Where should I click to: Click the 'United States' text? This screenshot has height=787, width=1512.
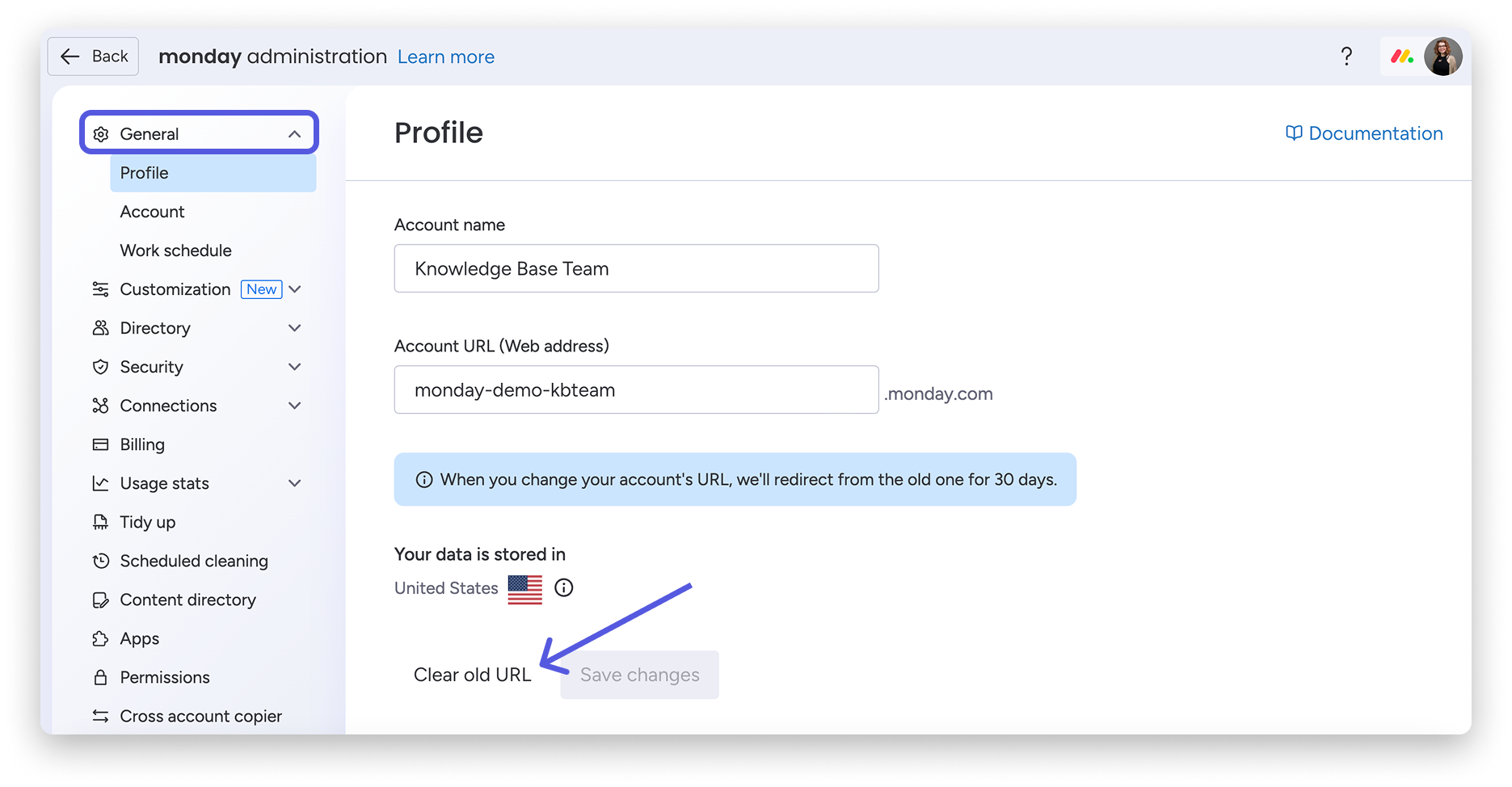(x=446, y=588)
